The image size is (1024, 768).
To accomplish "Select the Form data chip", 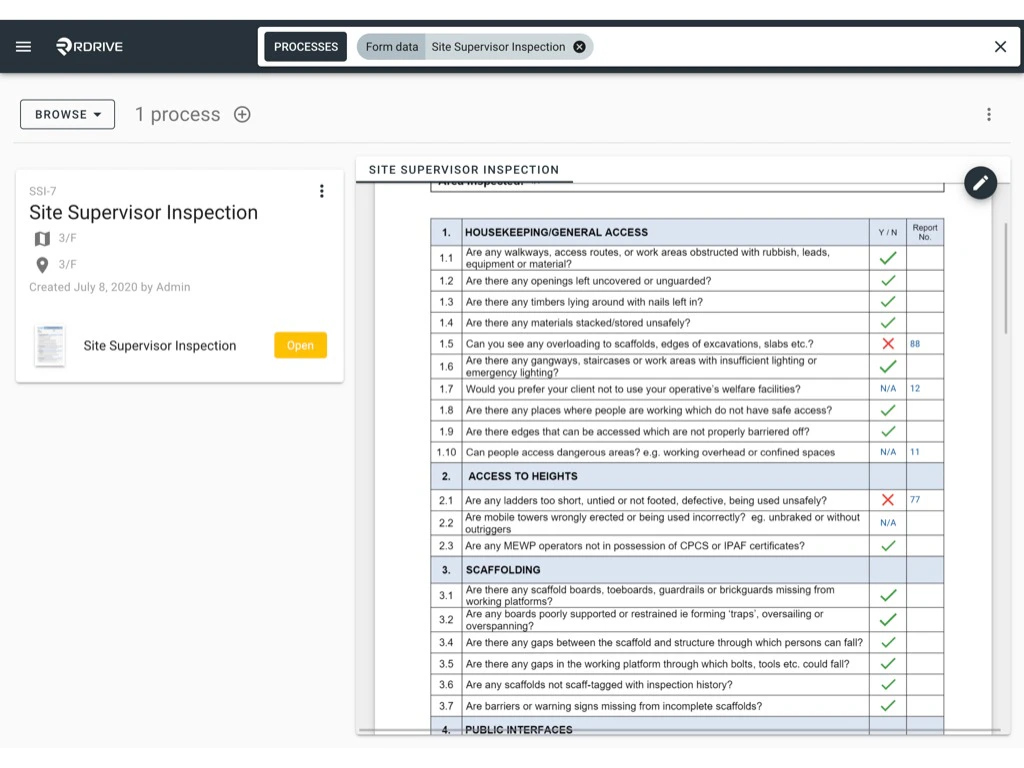I will pos(391,46).
